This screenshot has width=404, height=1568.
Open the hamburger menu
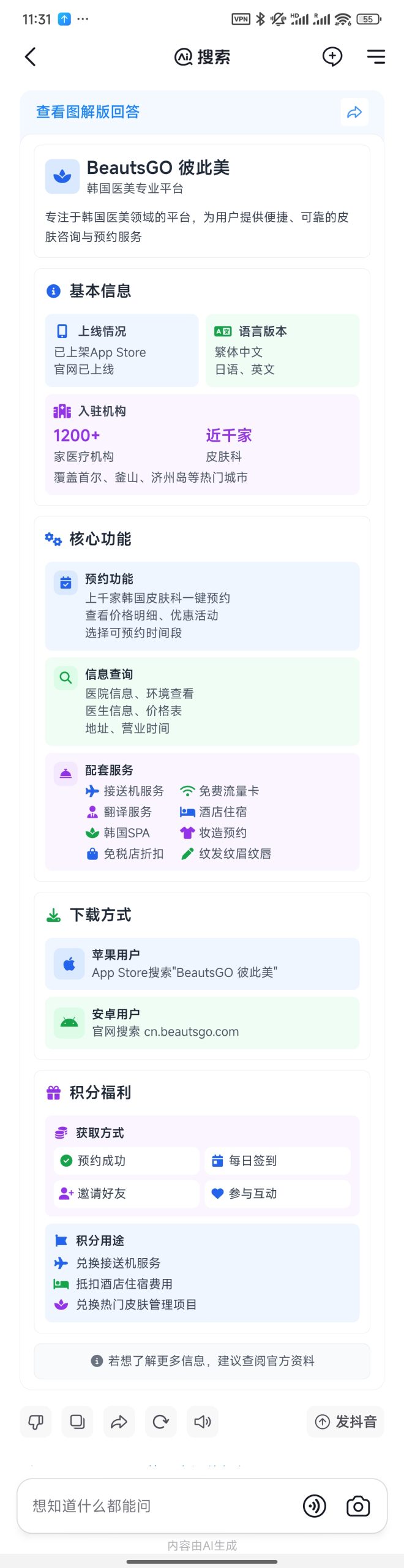click(x=376, y=57)
